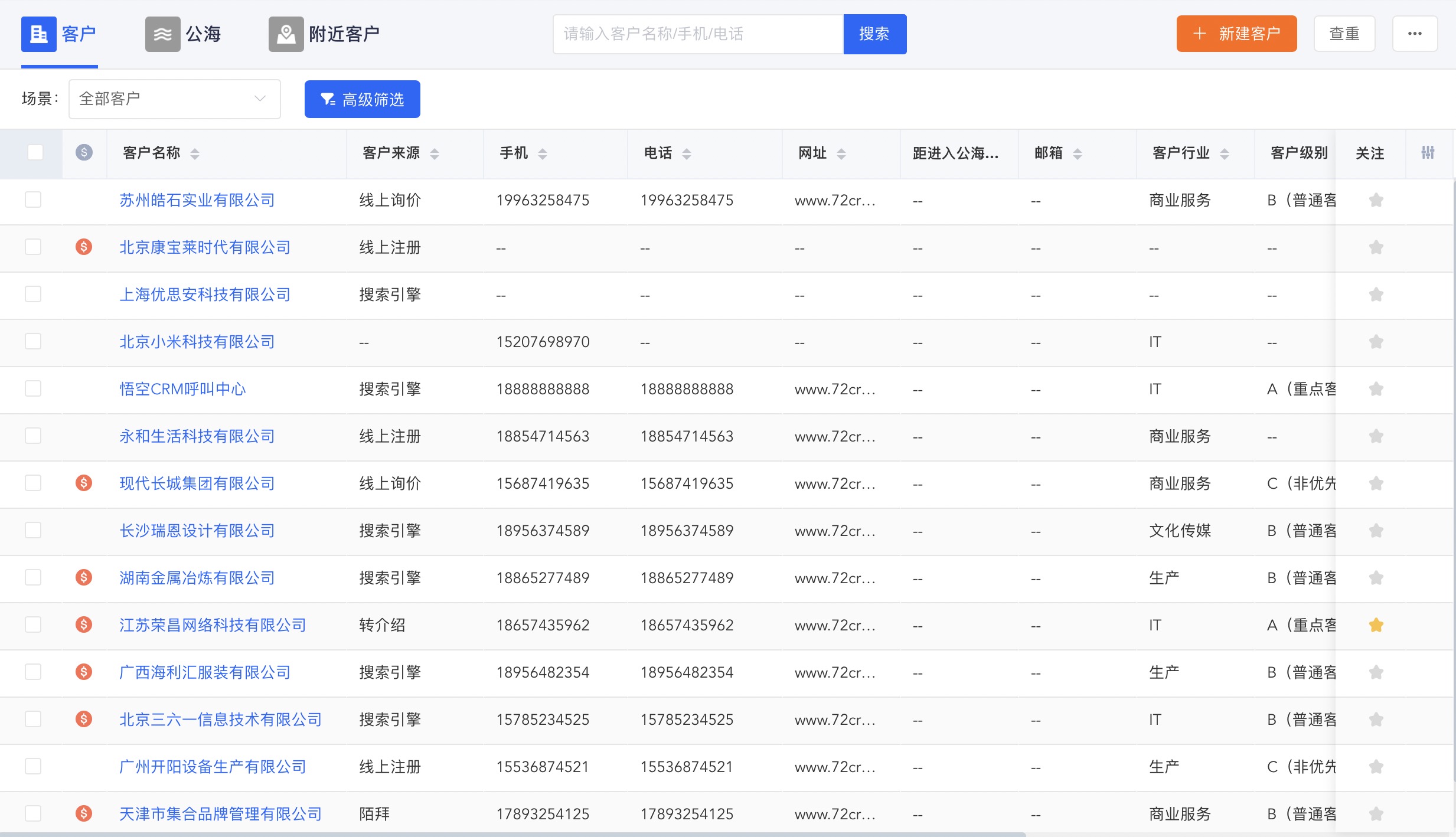This screenshot has width=1456, height=837.
Task: Unstar the 江苏荣昌网络科技有限公司 row
Action: click(x=1376, y=625)
